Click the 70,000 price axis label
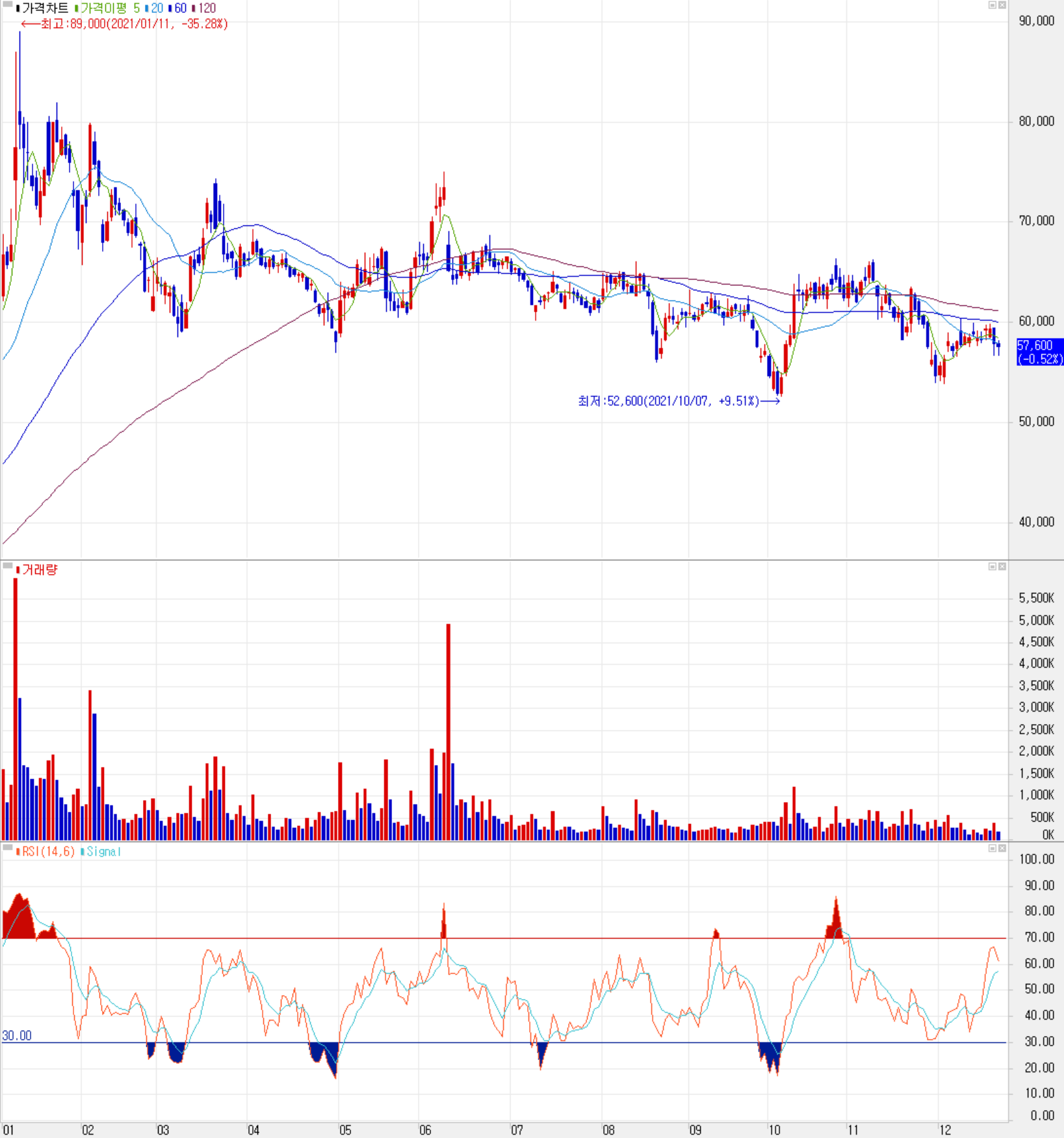This screenshot has width=1064, height=1138. click(1037, 221)
